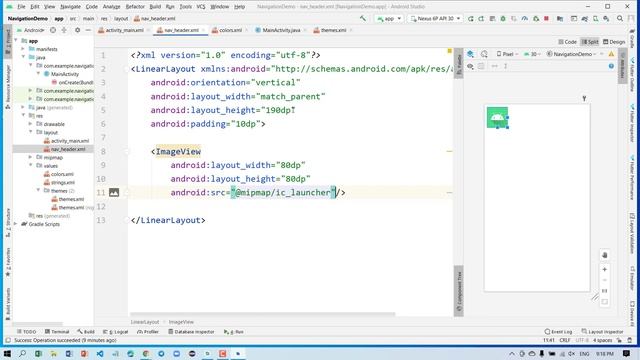This screenshot has width=640, height=360.
Task: Open Windows taskbar search icon
Action: 22,353
